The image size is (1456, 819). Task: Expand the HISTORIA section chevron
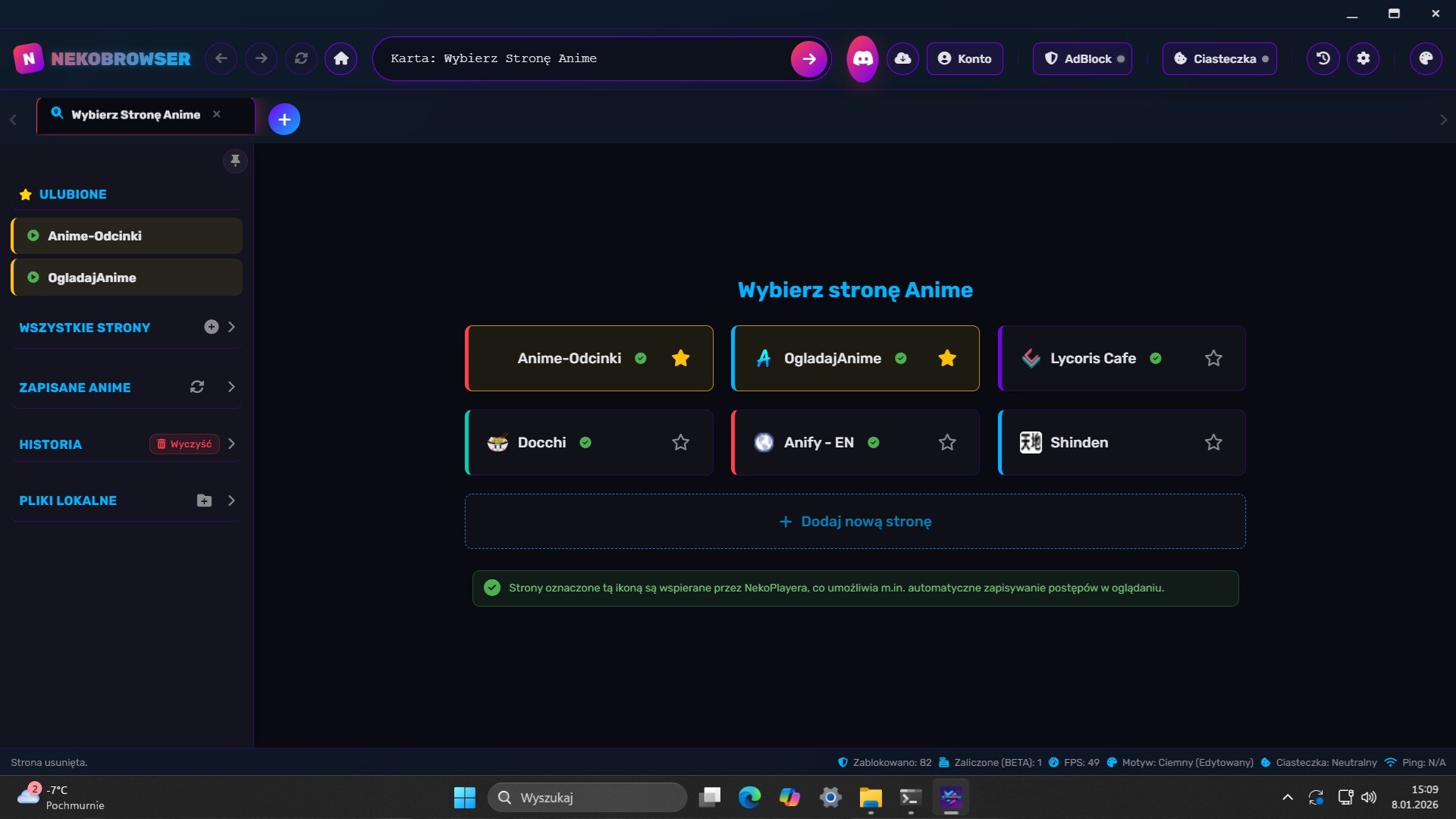click(x=232, y=444)
